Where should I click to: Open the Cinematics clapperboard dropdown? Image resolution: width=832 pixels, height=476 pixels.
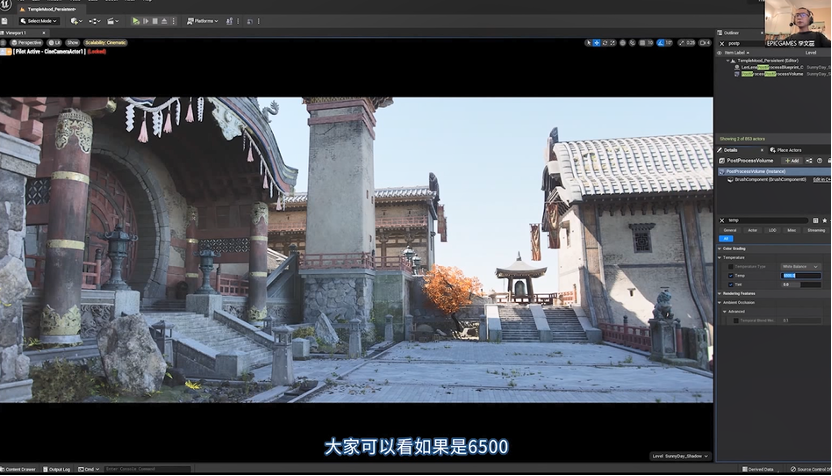(x=113, y=21)
